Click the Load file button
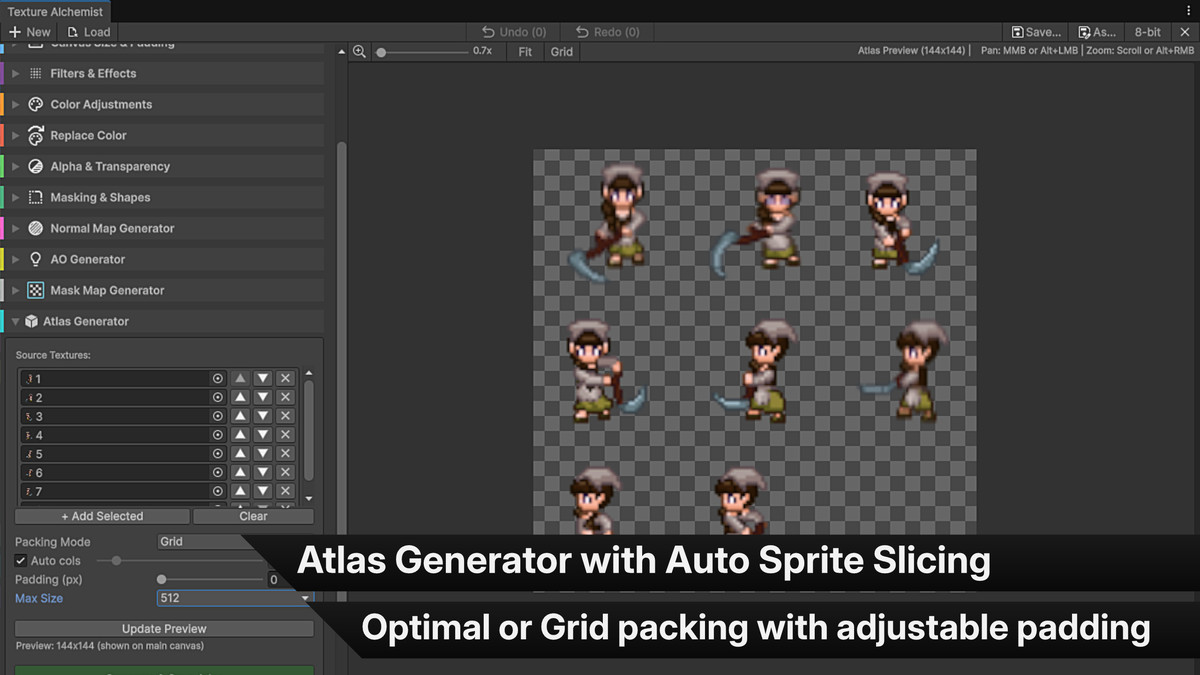Image resolution: width=1200 pixels, height=675 pixels. (x=89, y=32)
